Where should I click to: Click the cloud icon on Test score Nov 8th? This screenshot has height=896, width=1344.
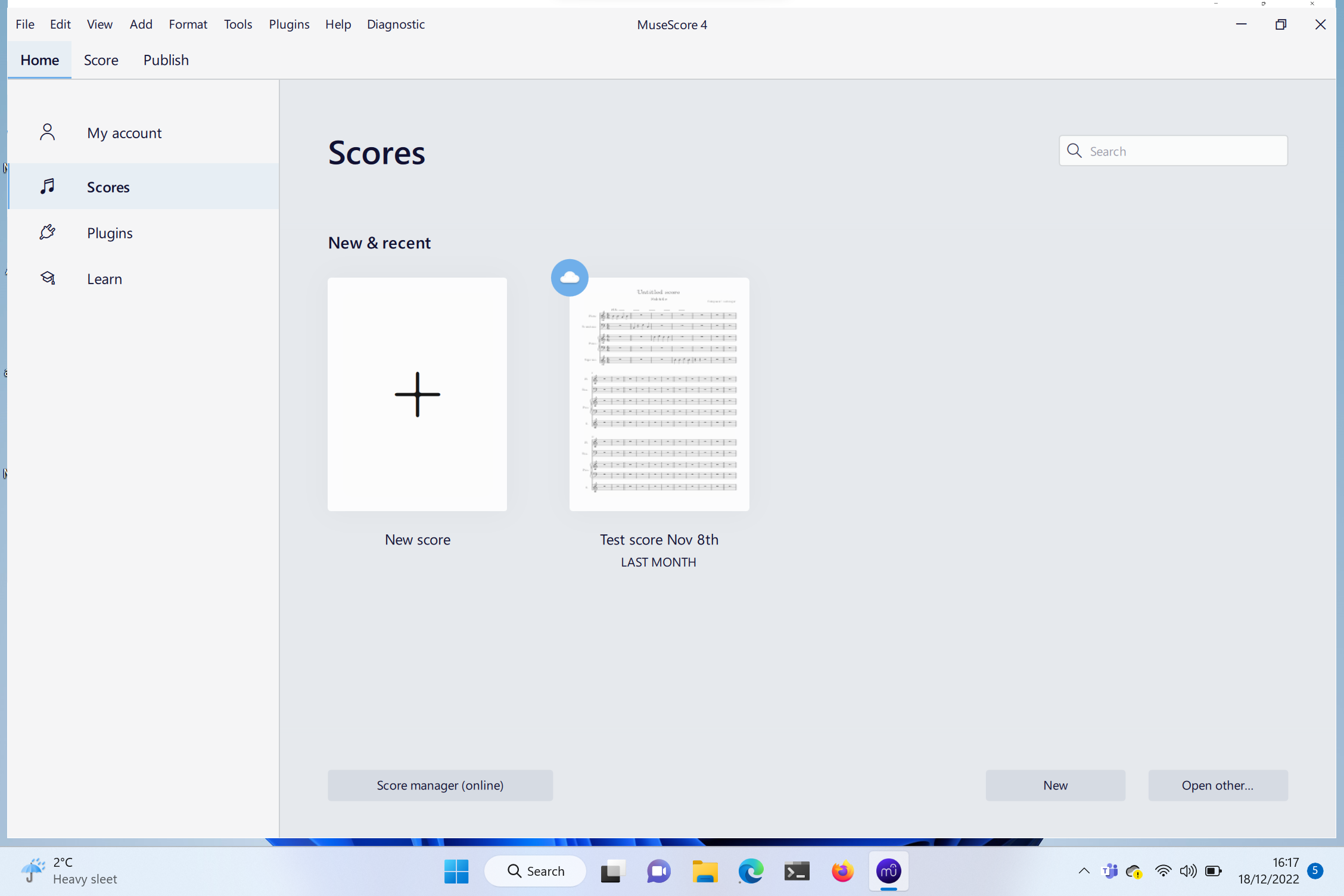point(569,277)
